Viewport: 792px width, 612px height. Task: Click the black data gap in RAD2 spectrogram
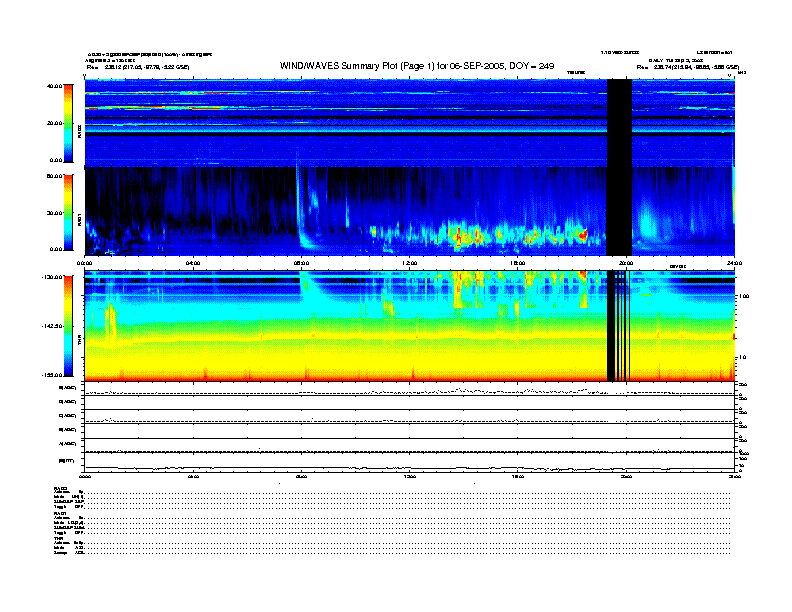pos(619,123)
